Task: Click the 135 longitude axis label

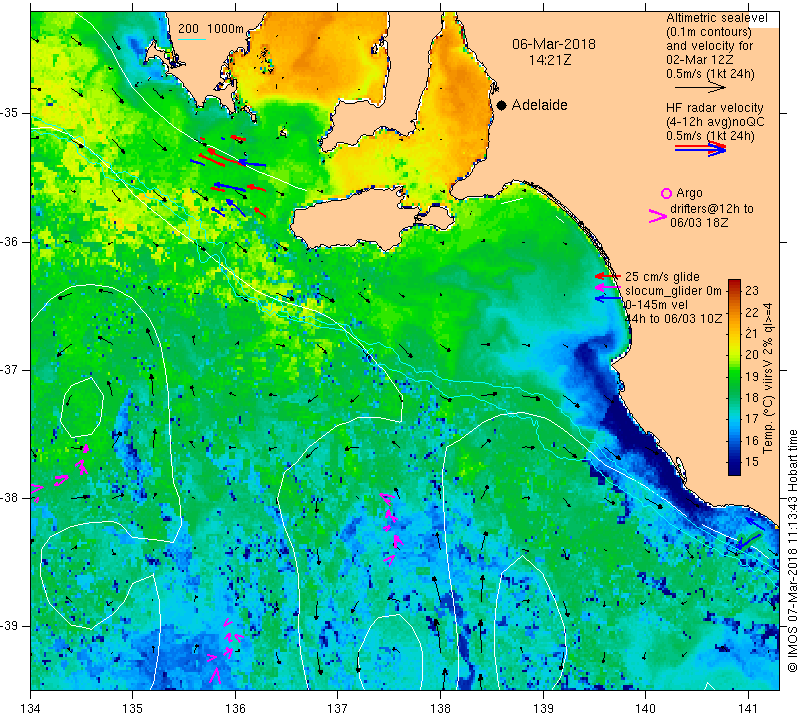Action: click(x=133, y=708)
